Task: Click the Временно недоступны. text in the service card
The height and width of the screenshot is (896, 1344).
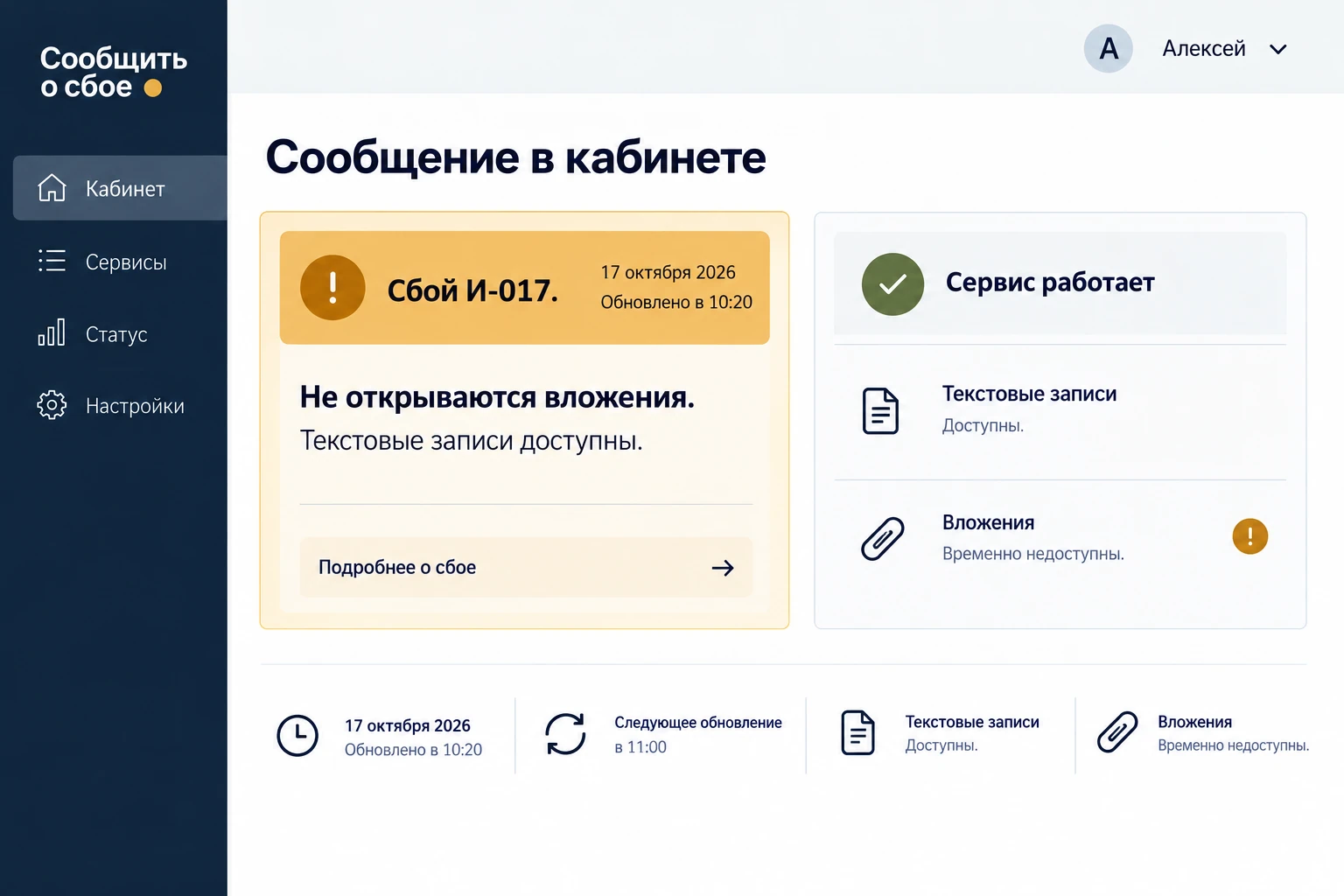Action: [x=1033, y=554]
